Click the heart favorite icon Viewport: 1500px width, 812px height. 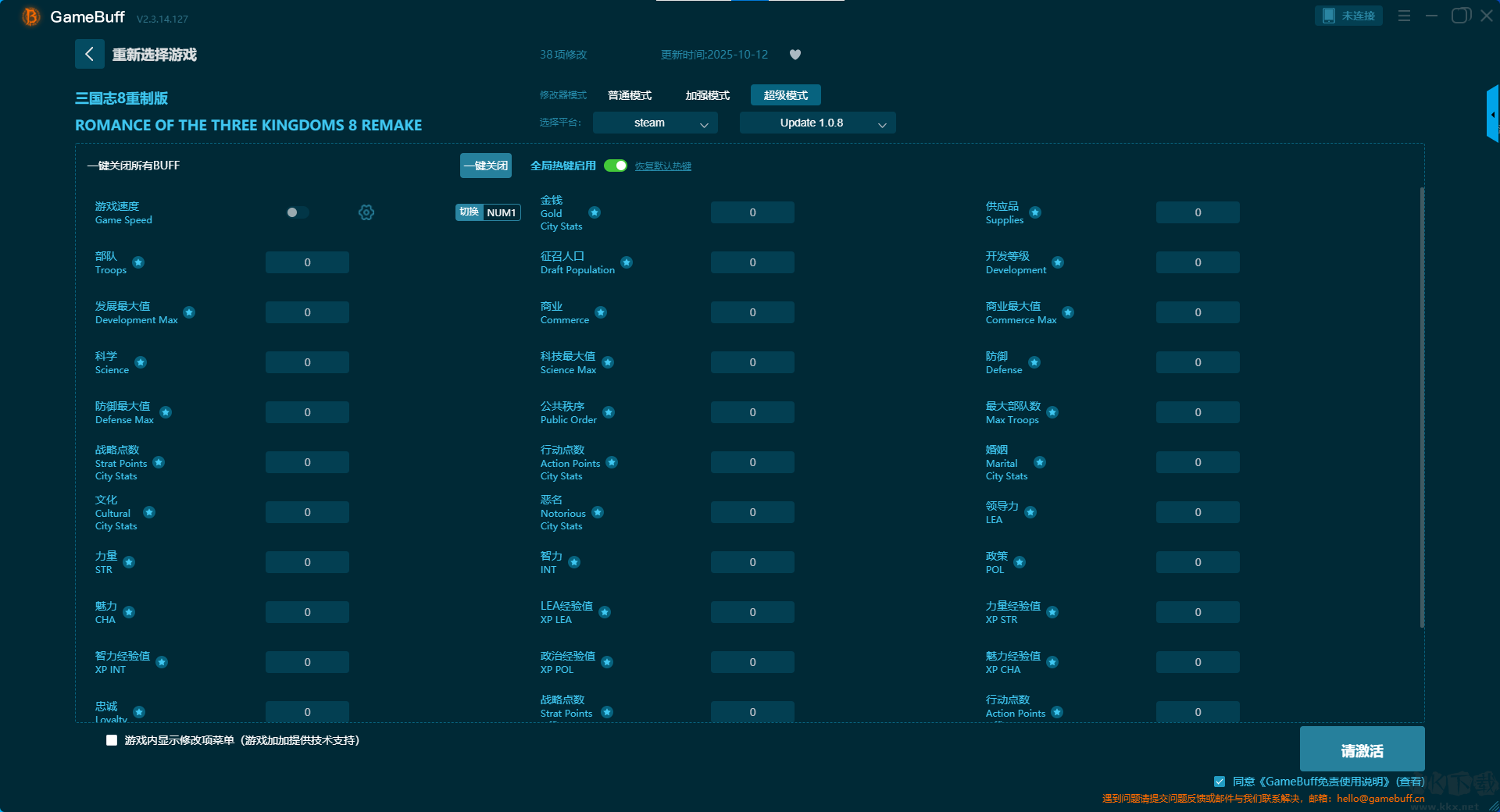click(795, 55)
